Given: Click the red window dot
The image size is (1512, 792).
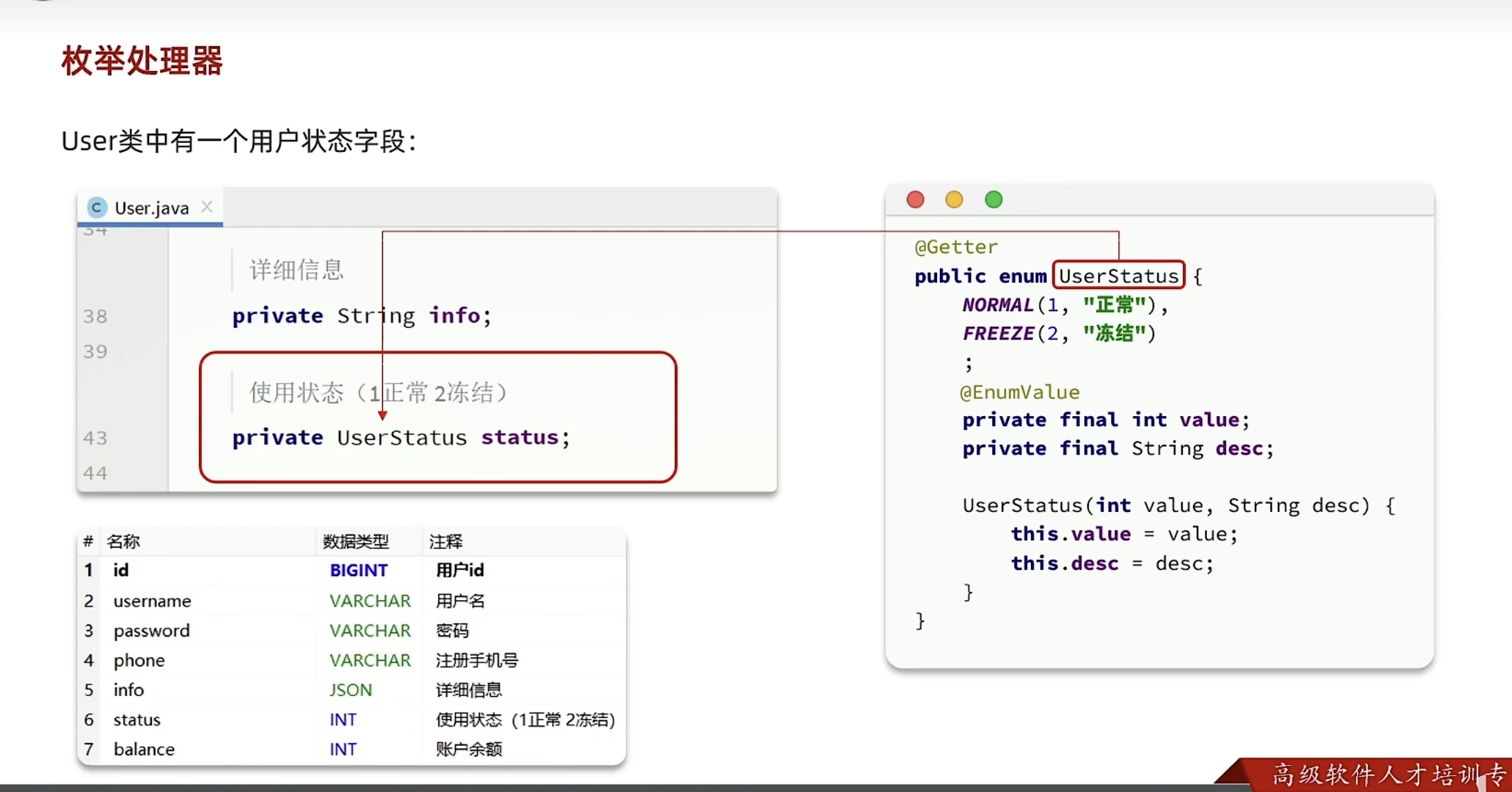Looking at the screenshot, I should click(x=915, y=200).
